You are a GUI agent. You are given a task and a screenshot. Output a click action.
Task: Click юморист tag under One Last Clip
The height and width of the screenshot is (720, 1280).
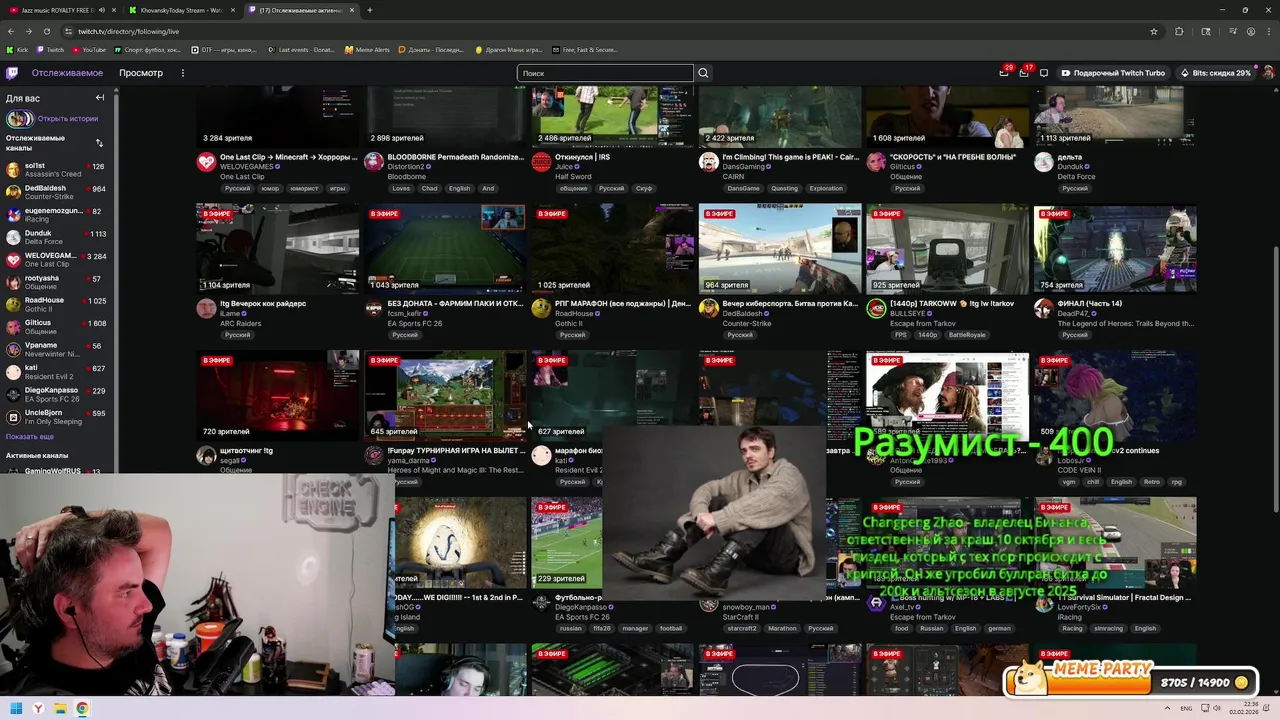pos(304,188)
